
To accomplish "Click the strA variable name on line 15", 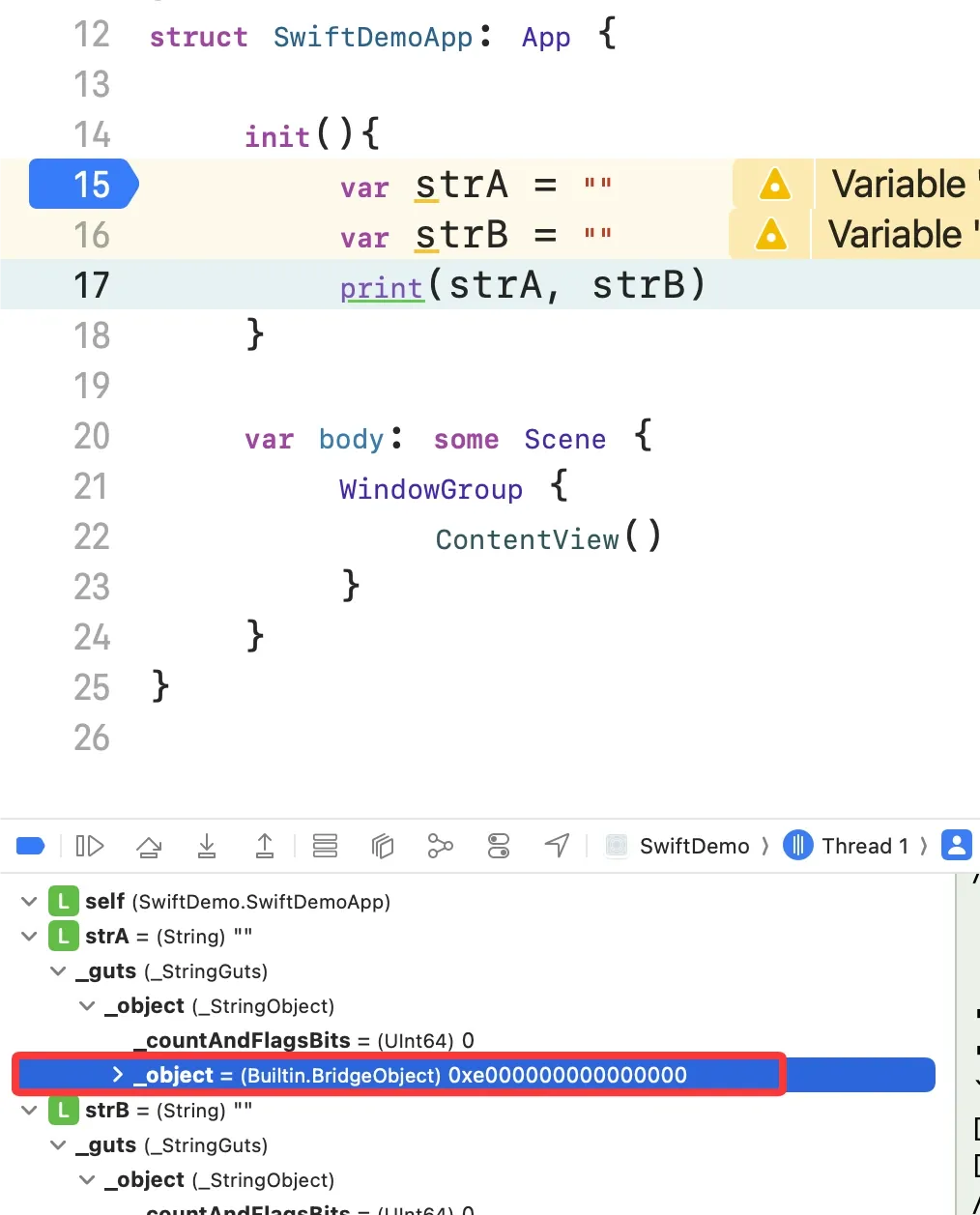I will 461,185.
